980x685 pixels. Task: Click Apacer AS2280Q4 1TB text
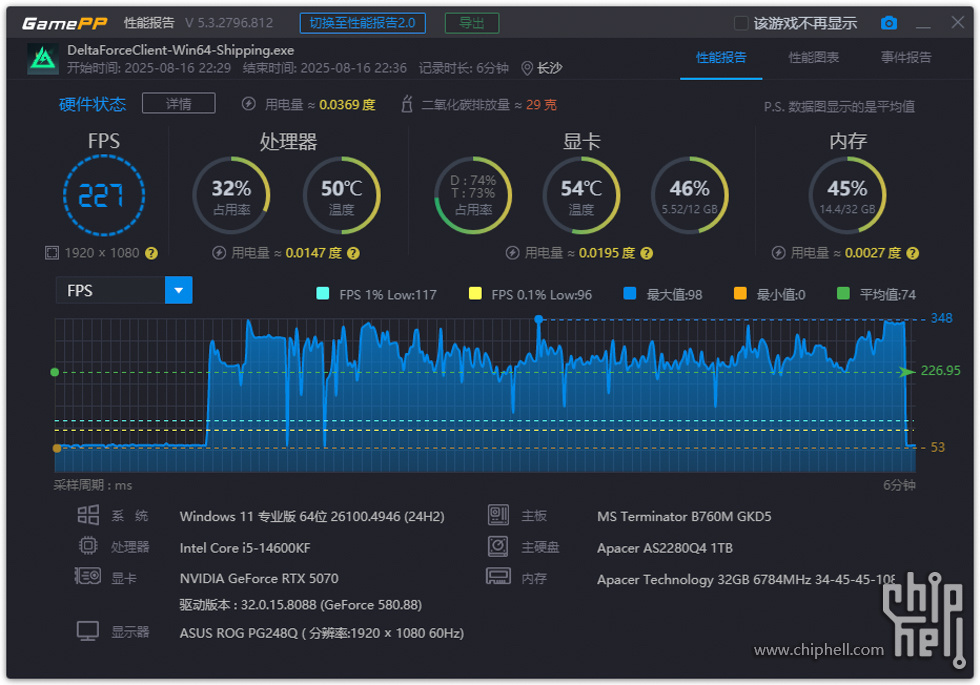point(665,548)
